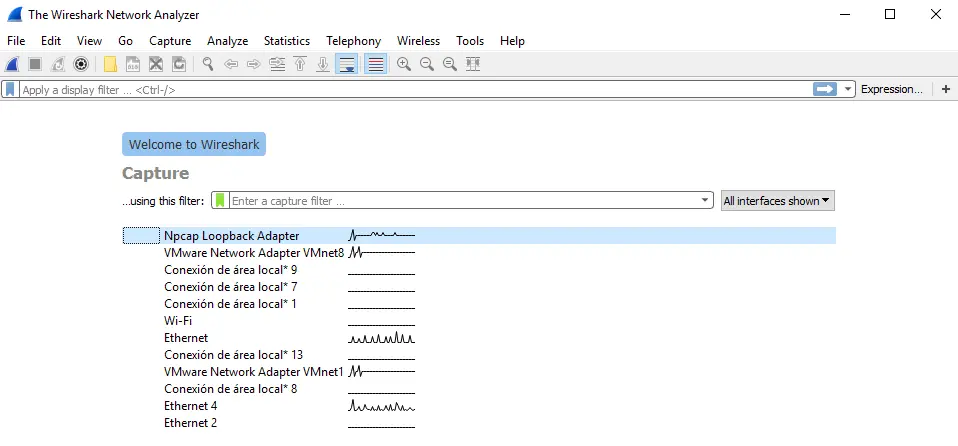Open the Tools menu
Image resolution: width=958 pixels, height=446 pixels.
(x=470, y=41)
